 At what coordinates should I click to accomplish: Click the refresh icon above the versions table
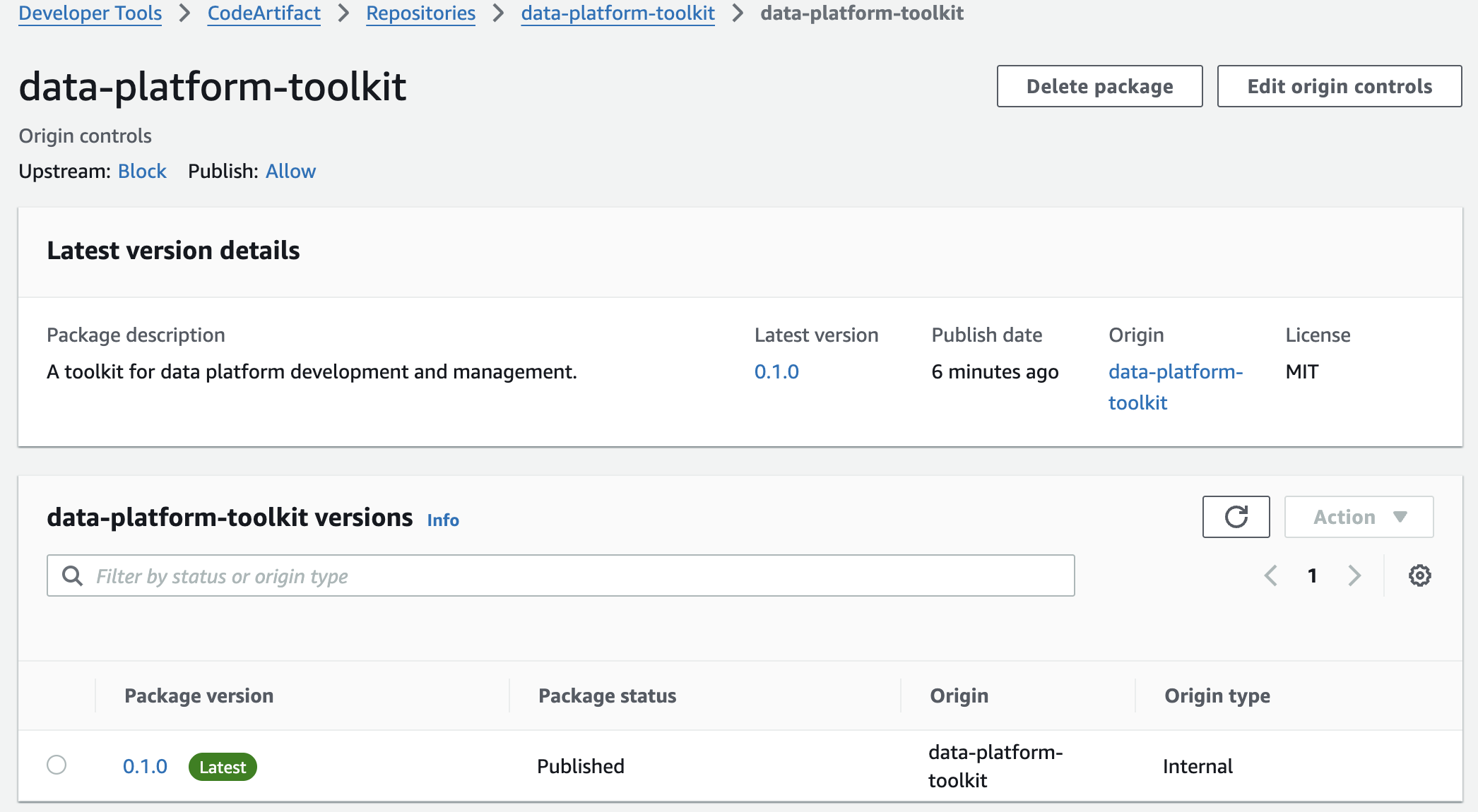(1236, 517)
